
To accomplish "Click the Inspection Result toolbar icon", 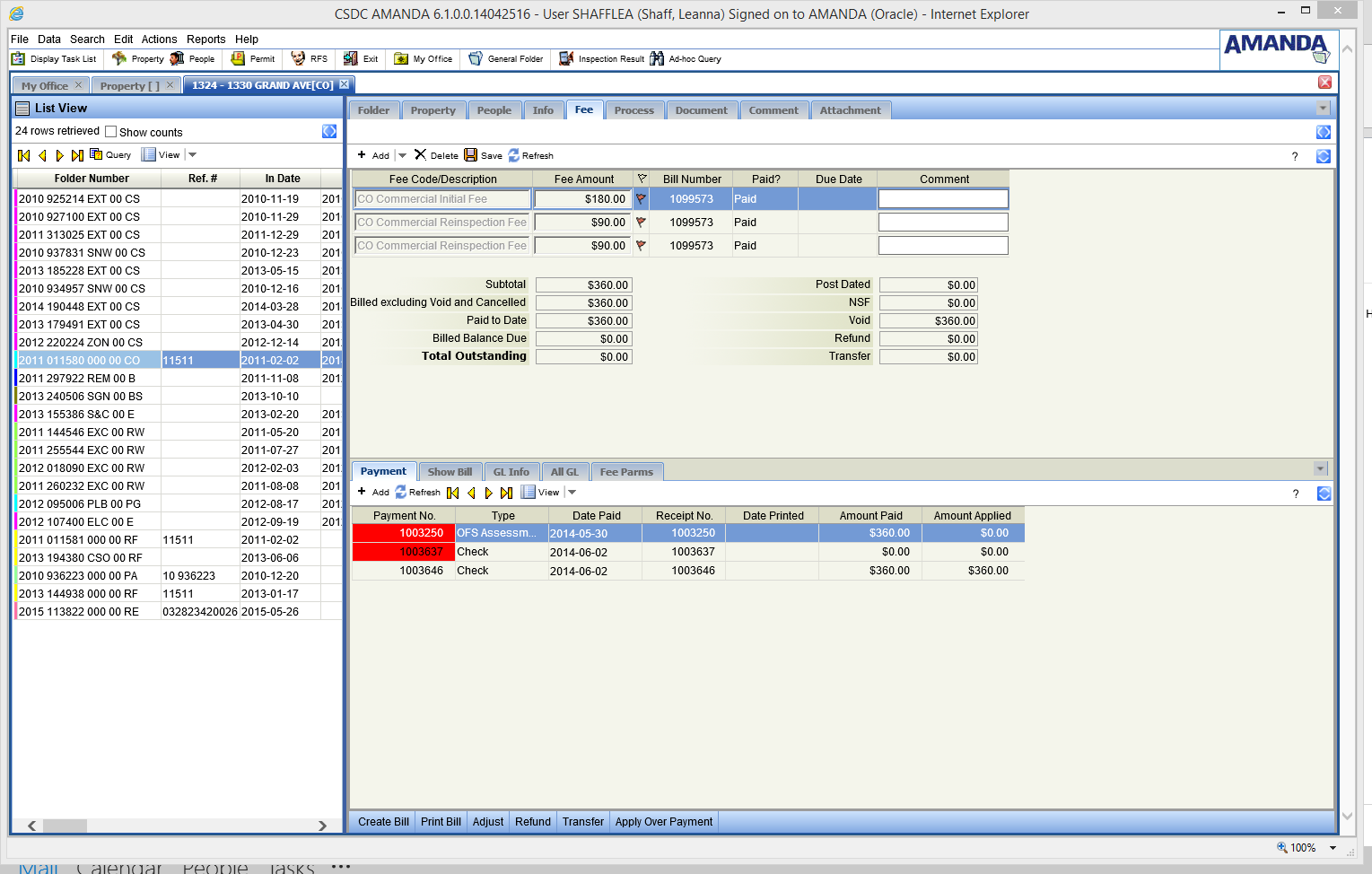I will (566, 59).
